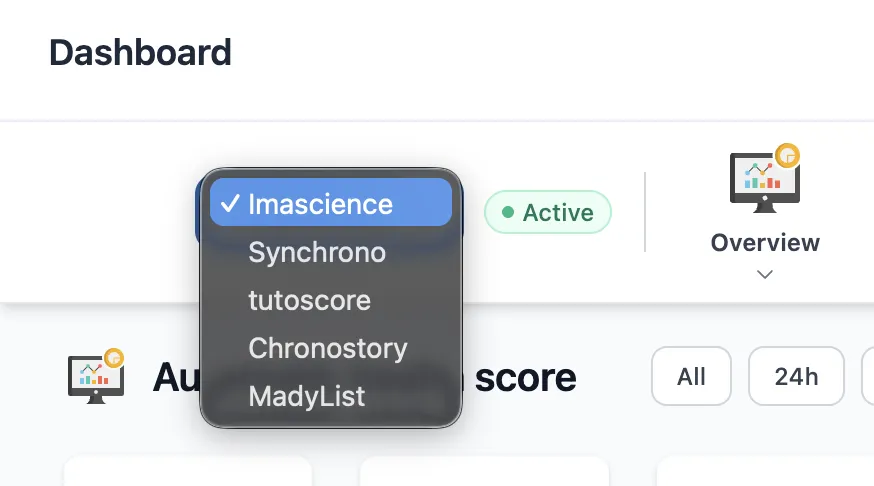The width and height of the screenshot is (874, 486).
Task: Select the All time filter
Action: coord(691,377)
